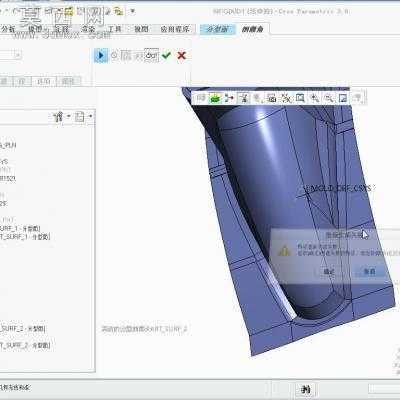400x400 pixels.
Task: Open the 渲染 ribbon tab
Action: (88, 29)
